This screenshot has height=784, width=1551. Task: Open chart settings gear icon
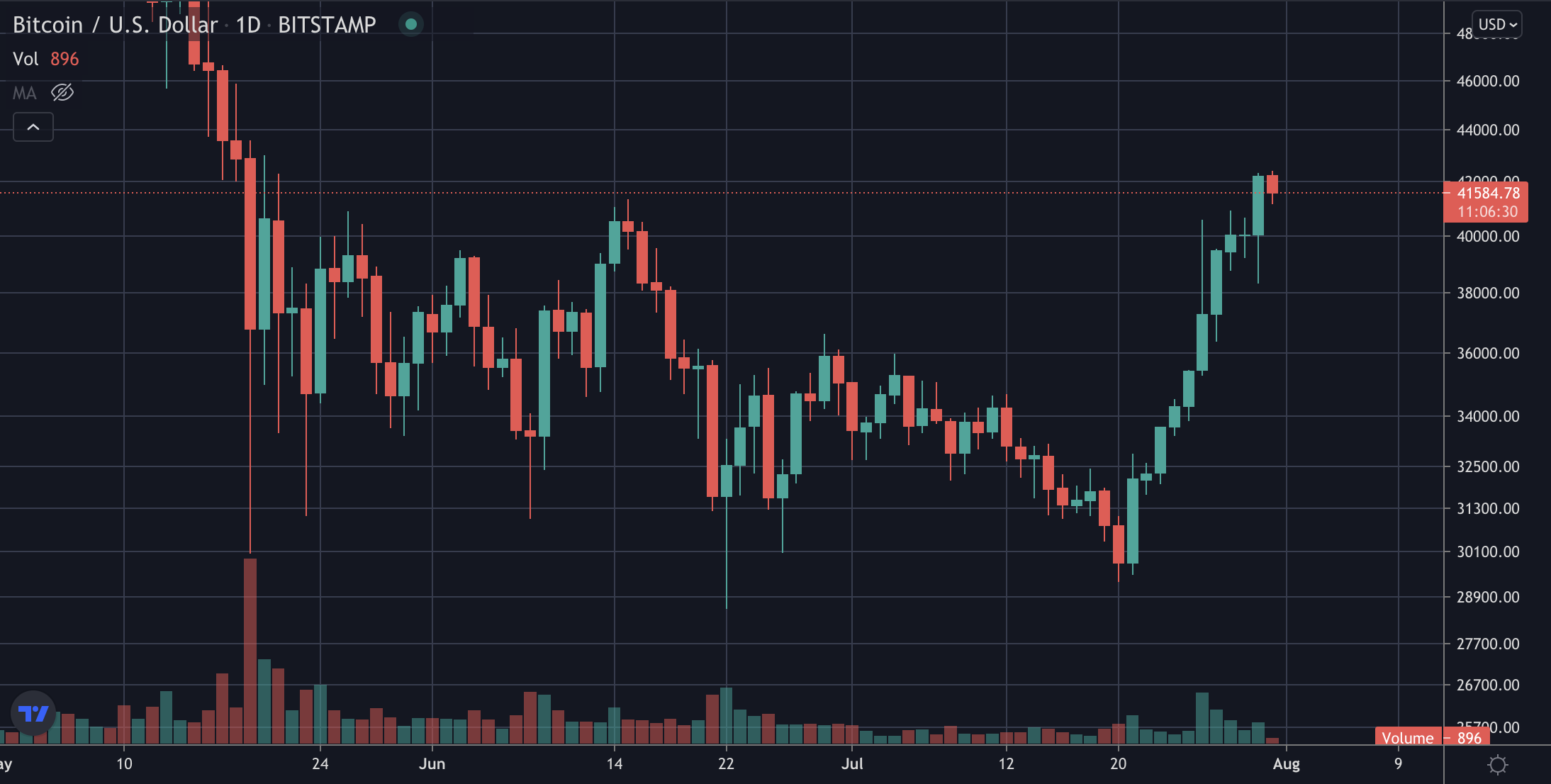point(1498,765)
